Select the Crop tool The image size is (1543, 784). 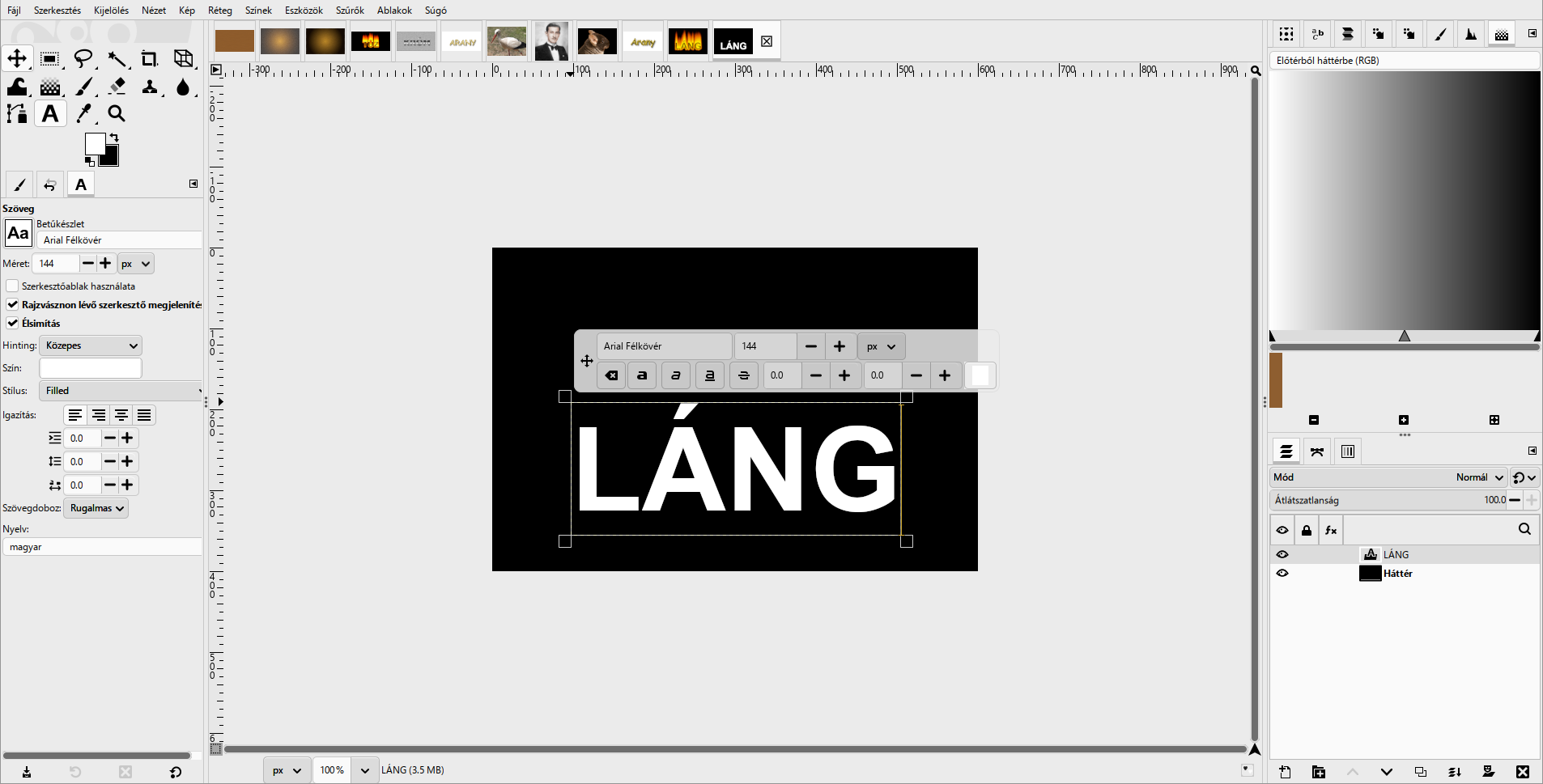[x=150, y=58]
